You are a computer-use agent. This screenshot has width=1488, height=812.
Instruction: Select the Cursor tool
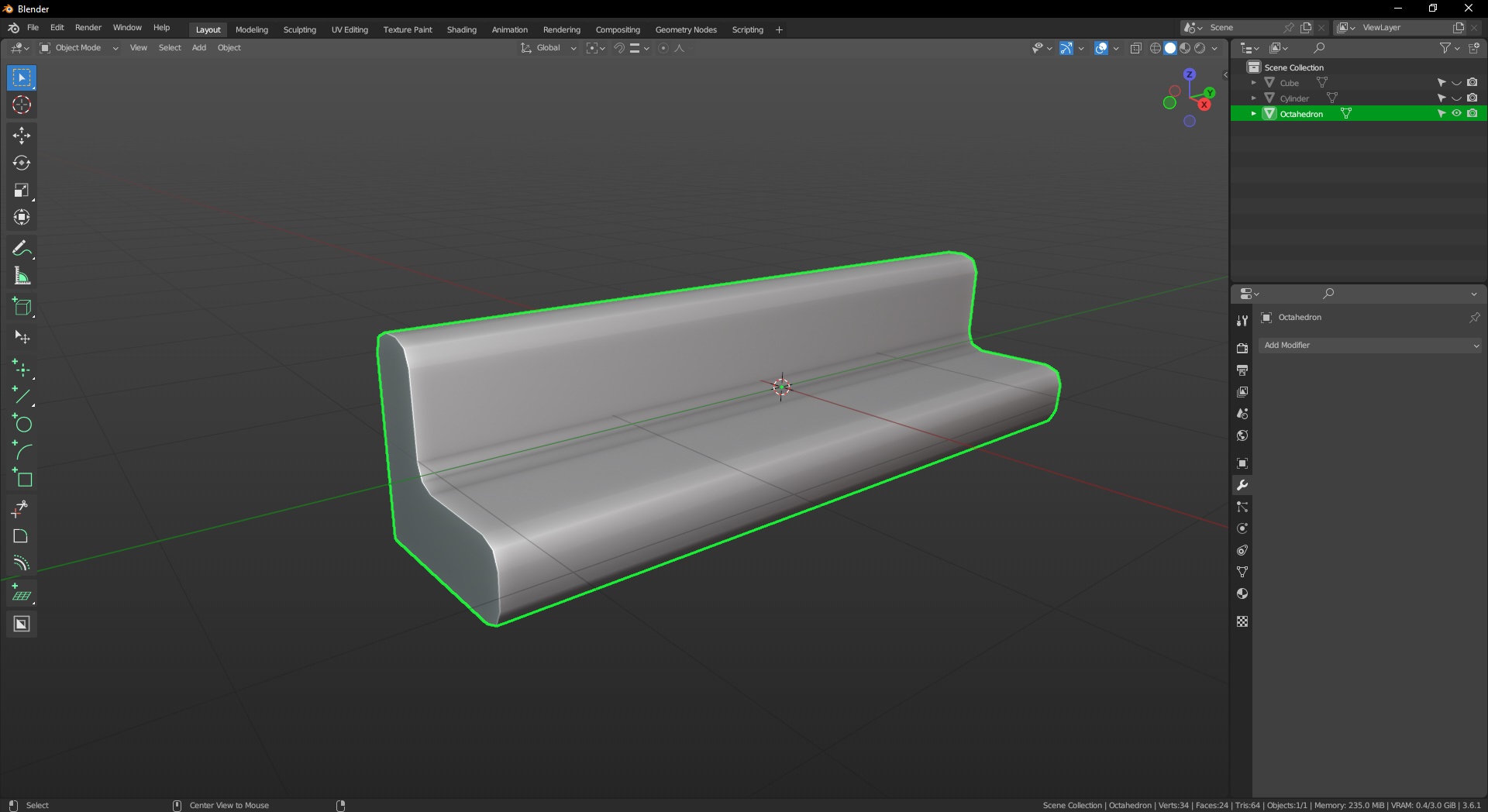pyautogui.click(x=22, y=105)
